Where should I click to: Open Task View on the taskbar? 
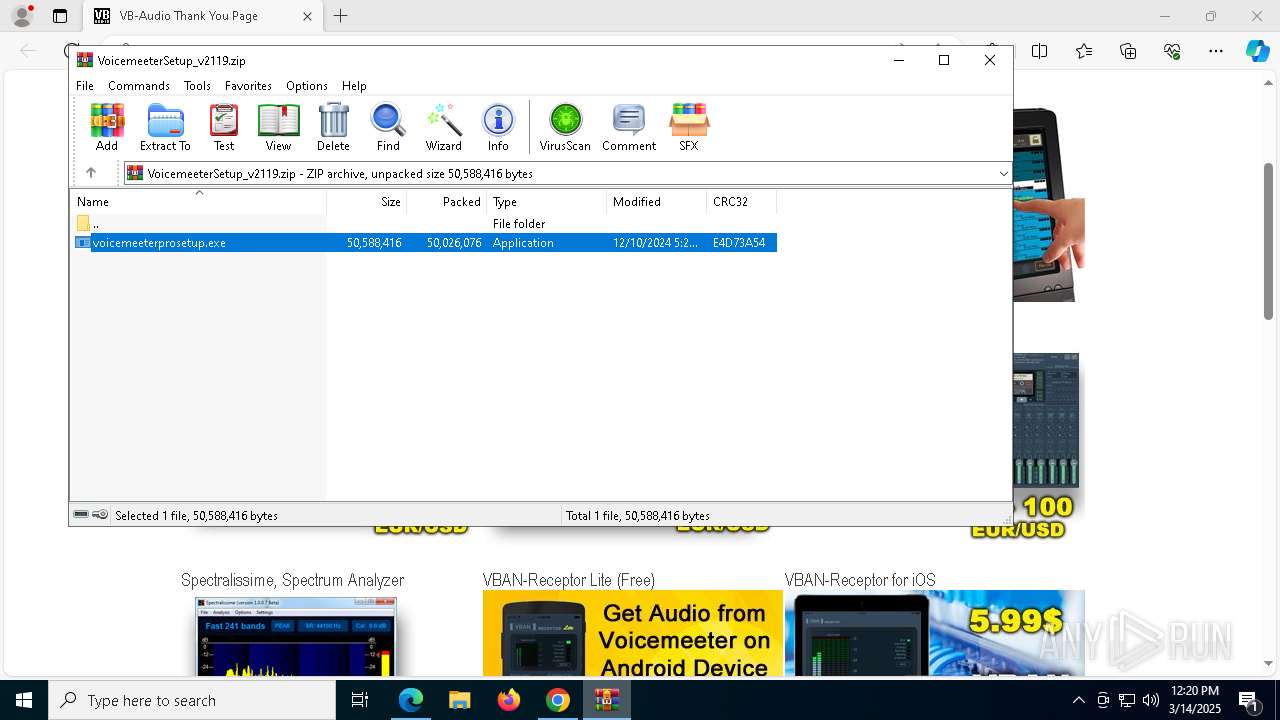point(360,700)
